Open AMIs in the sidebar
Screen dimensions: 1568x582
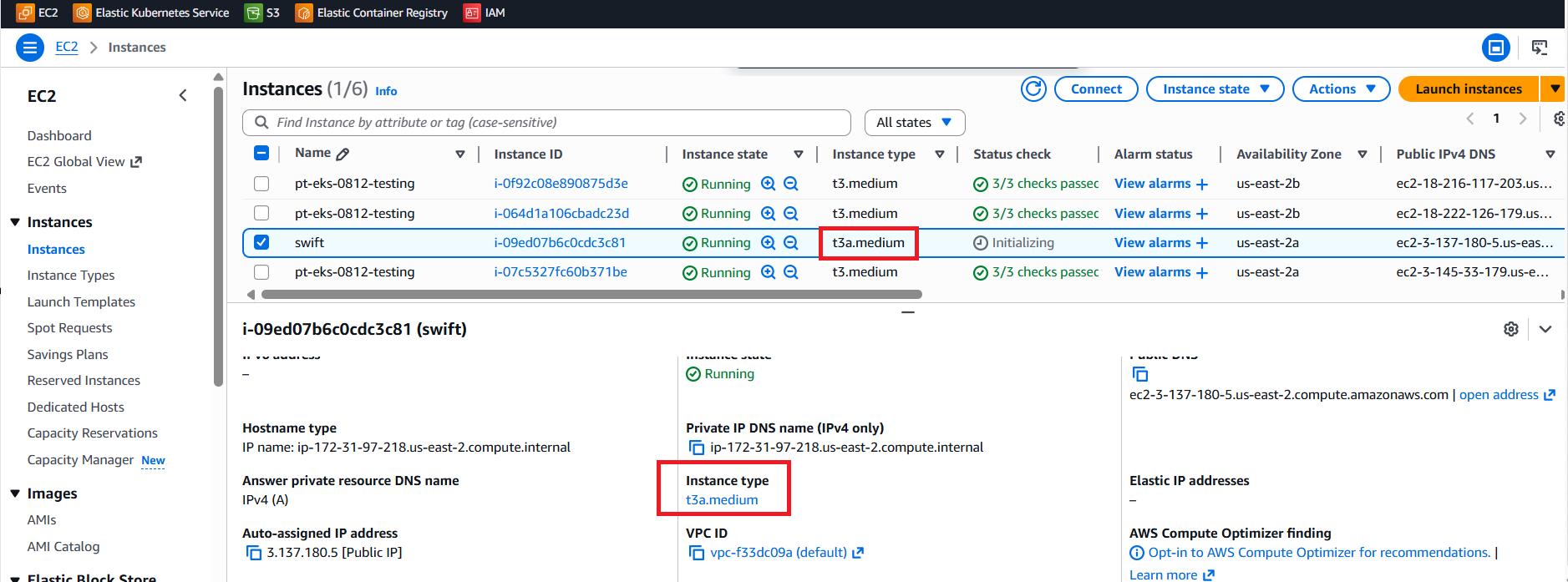42,520
